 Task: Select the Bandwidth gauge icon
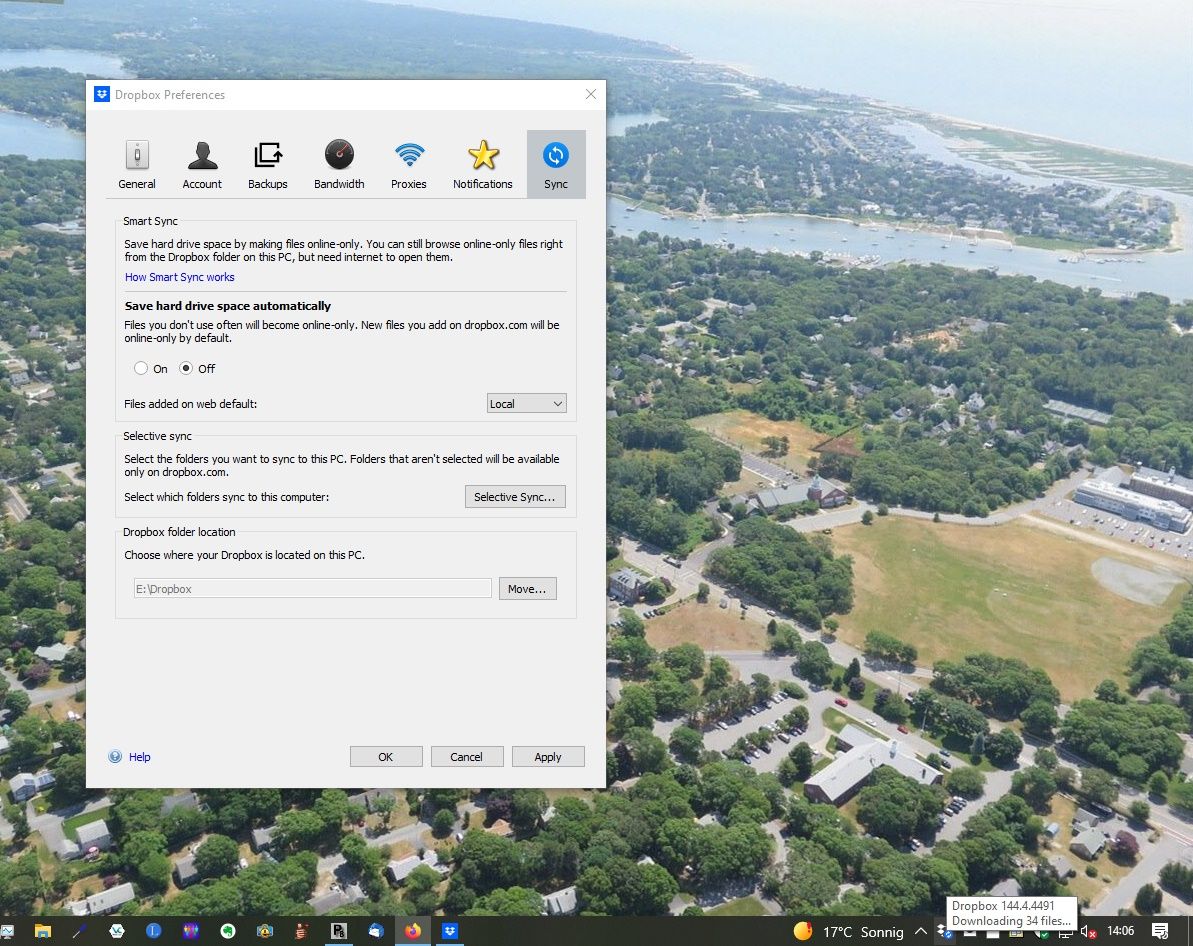coord(339,154)
